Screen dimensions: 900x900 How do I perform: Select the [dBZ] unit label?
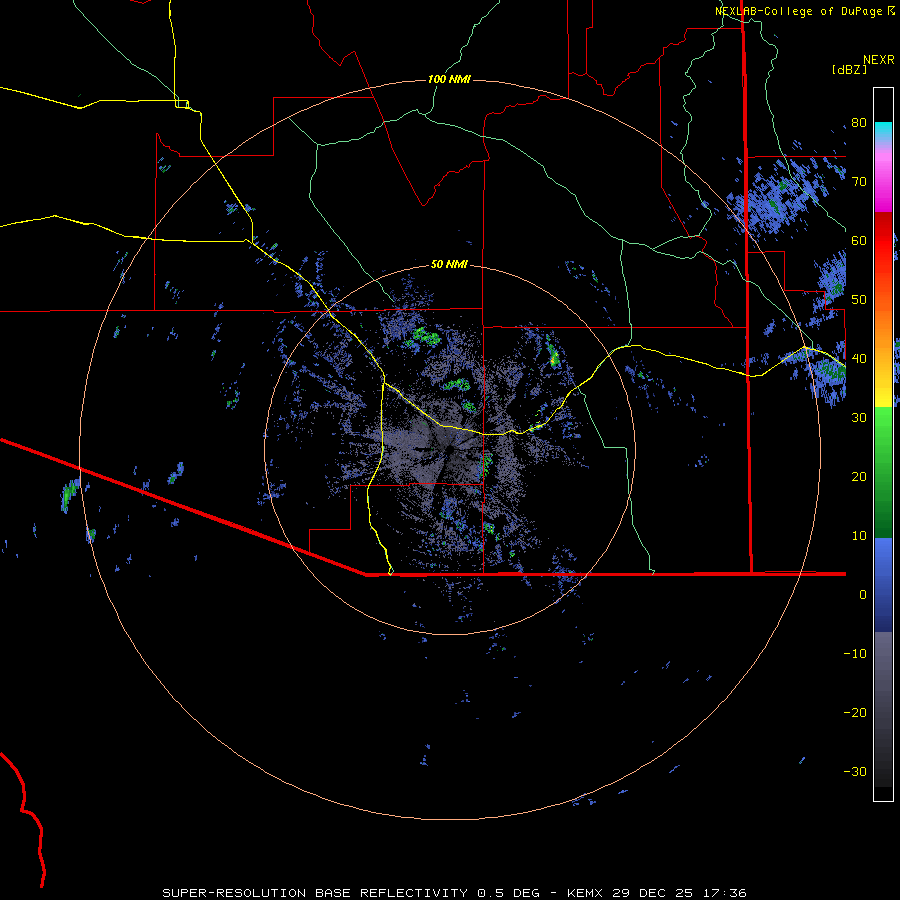coord(849,70)
